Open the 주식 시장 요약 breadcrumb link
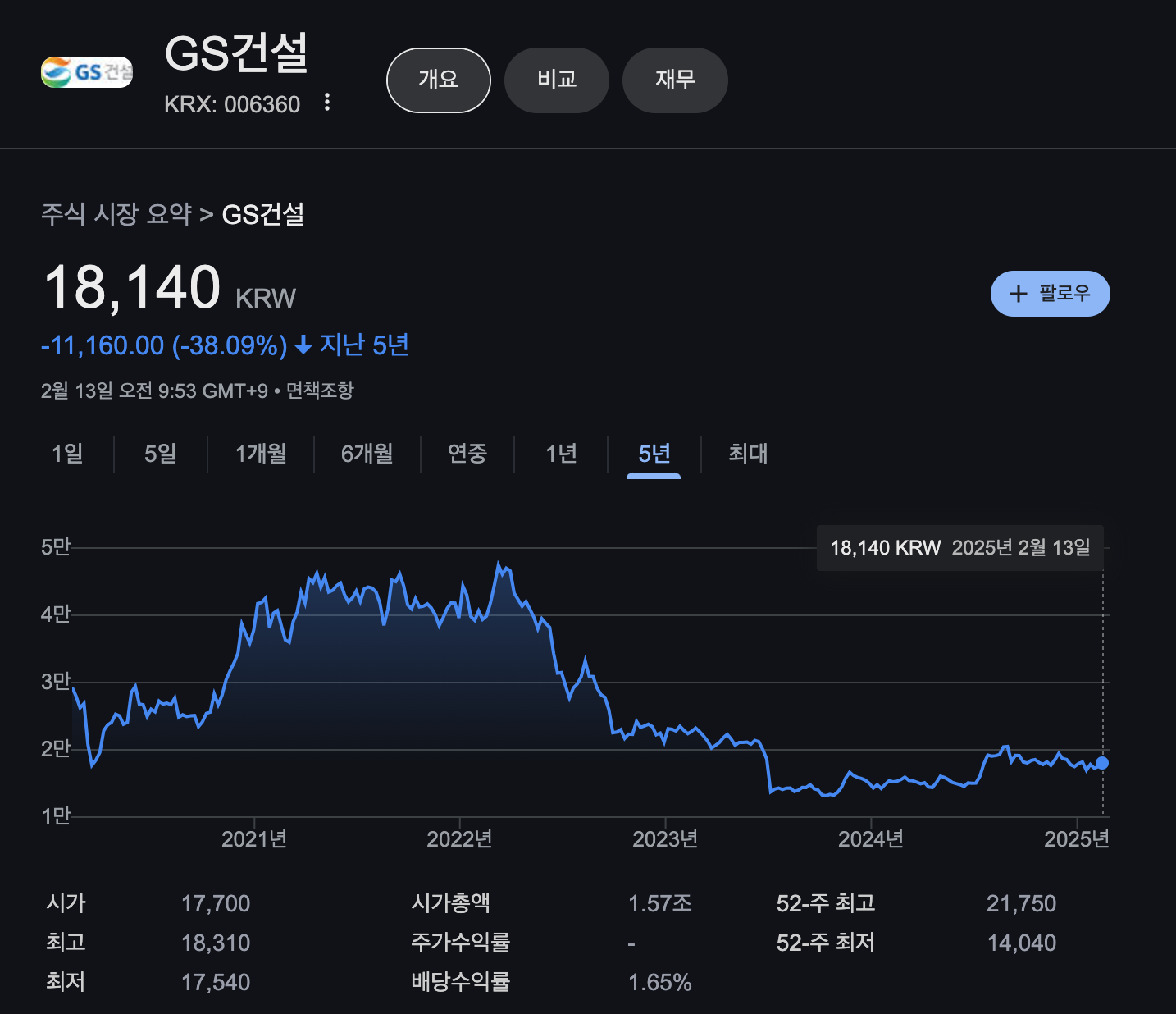This screenshot has height=1014, width=1176. pyautogui.click(x=116, y=215)
